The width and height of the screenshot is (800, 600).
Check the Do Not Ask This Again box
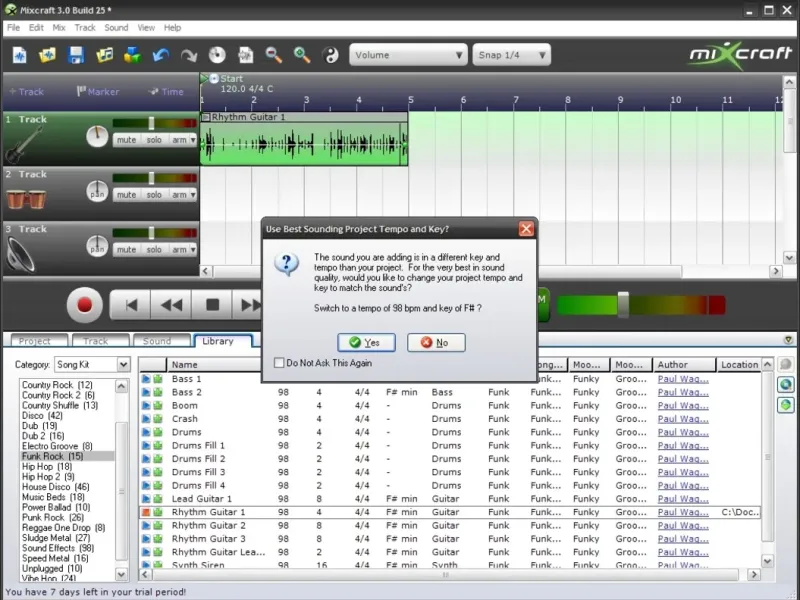(280, 363)
